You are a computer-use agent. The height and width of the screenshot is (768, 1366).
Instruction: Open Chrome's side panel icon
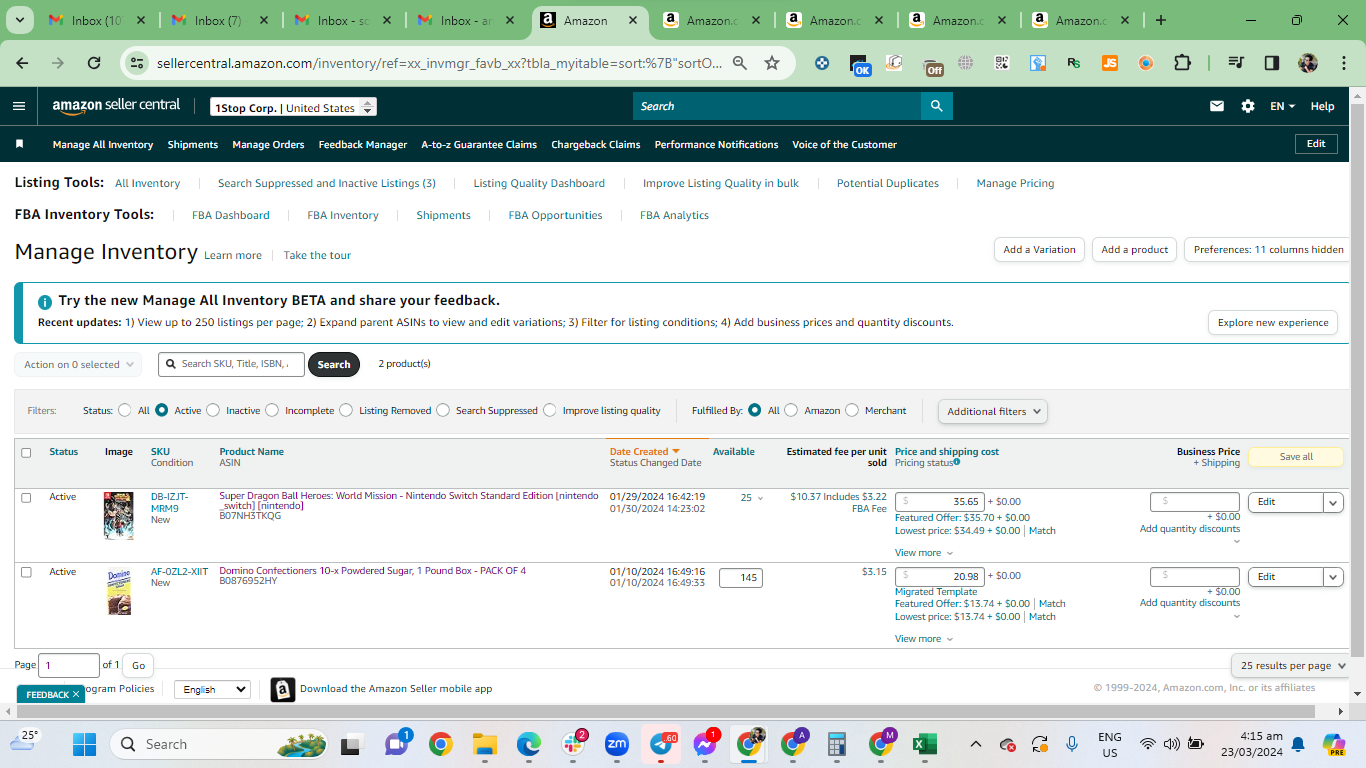[x=1272, y=63]
